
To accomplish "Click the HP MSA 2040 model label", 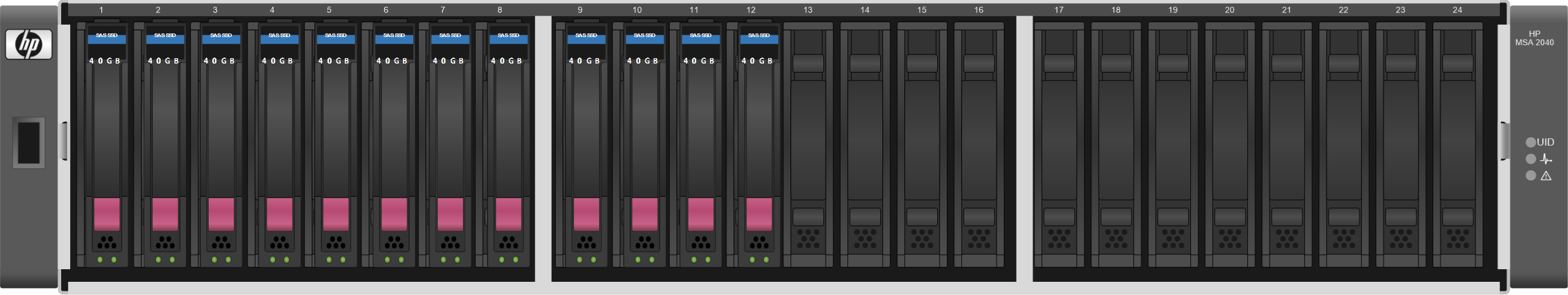I will point(1534,38).
